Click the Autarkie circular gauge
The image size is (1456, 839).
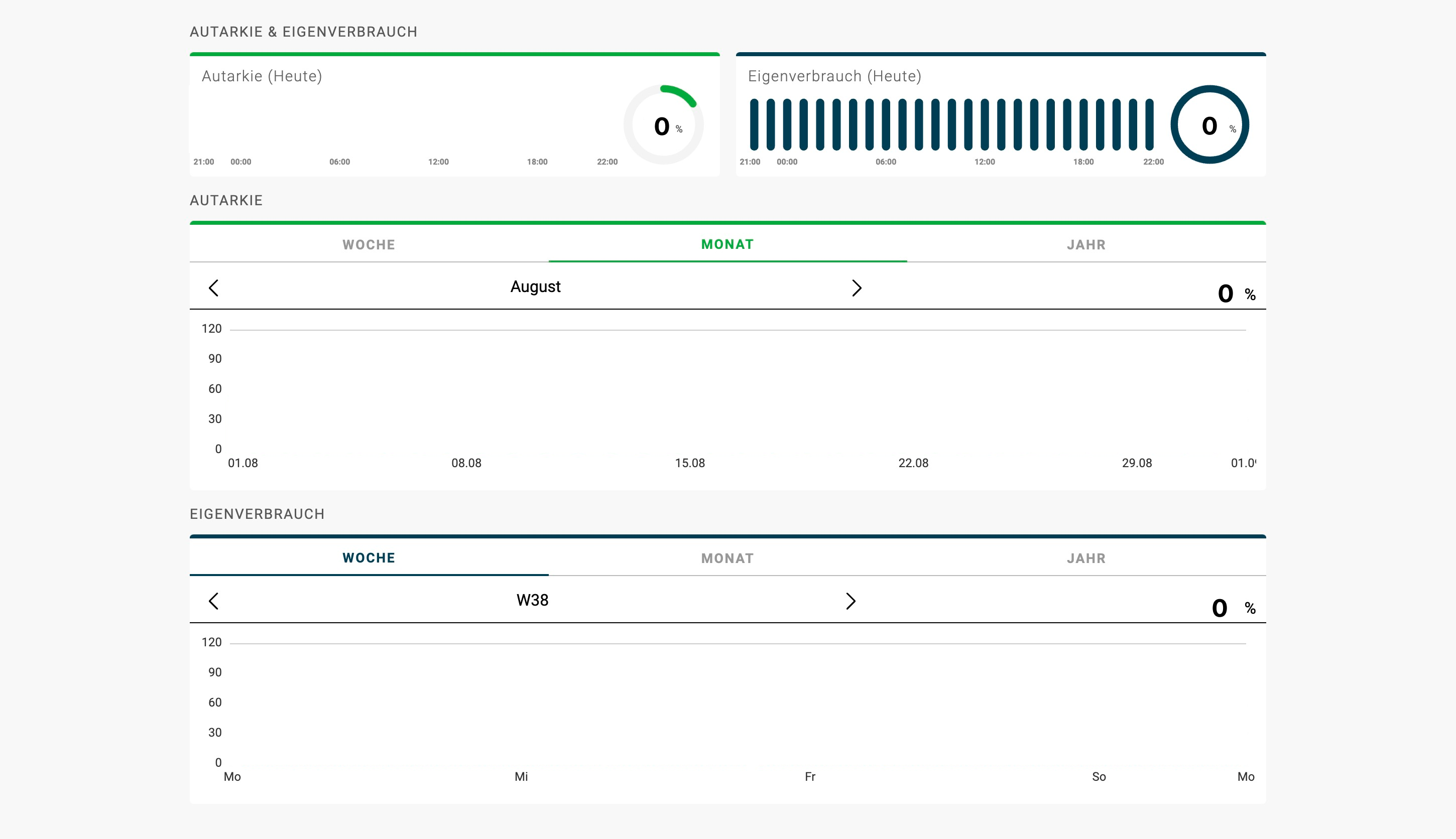coord(663,124)
